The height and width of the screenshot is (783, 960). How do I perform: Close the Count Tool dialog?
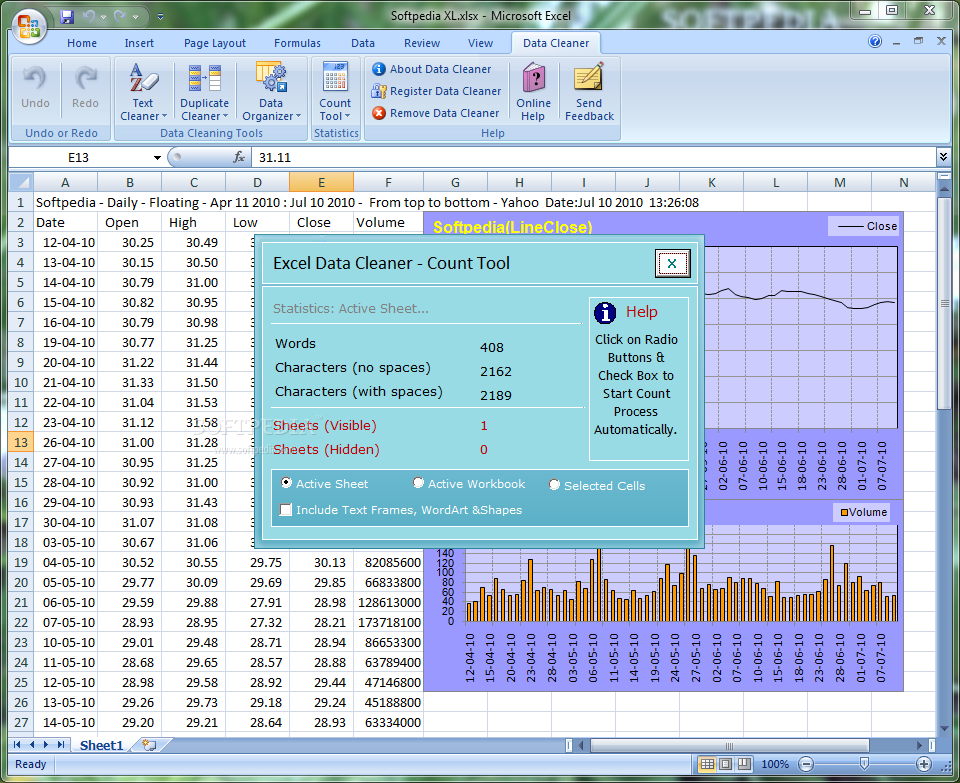point(672,263)
